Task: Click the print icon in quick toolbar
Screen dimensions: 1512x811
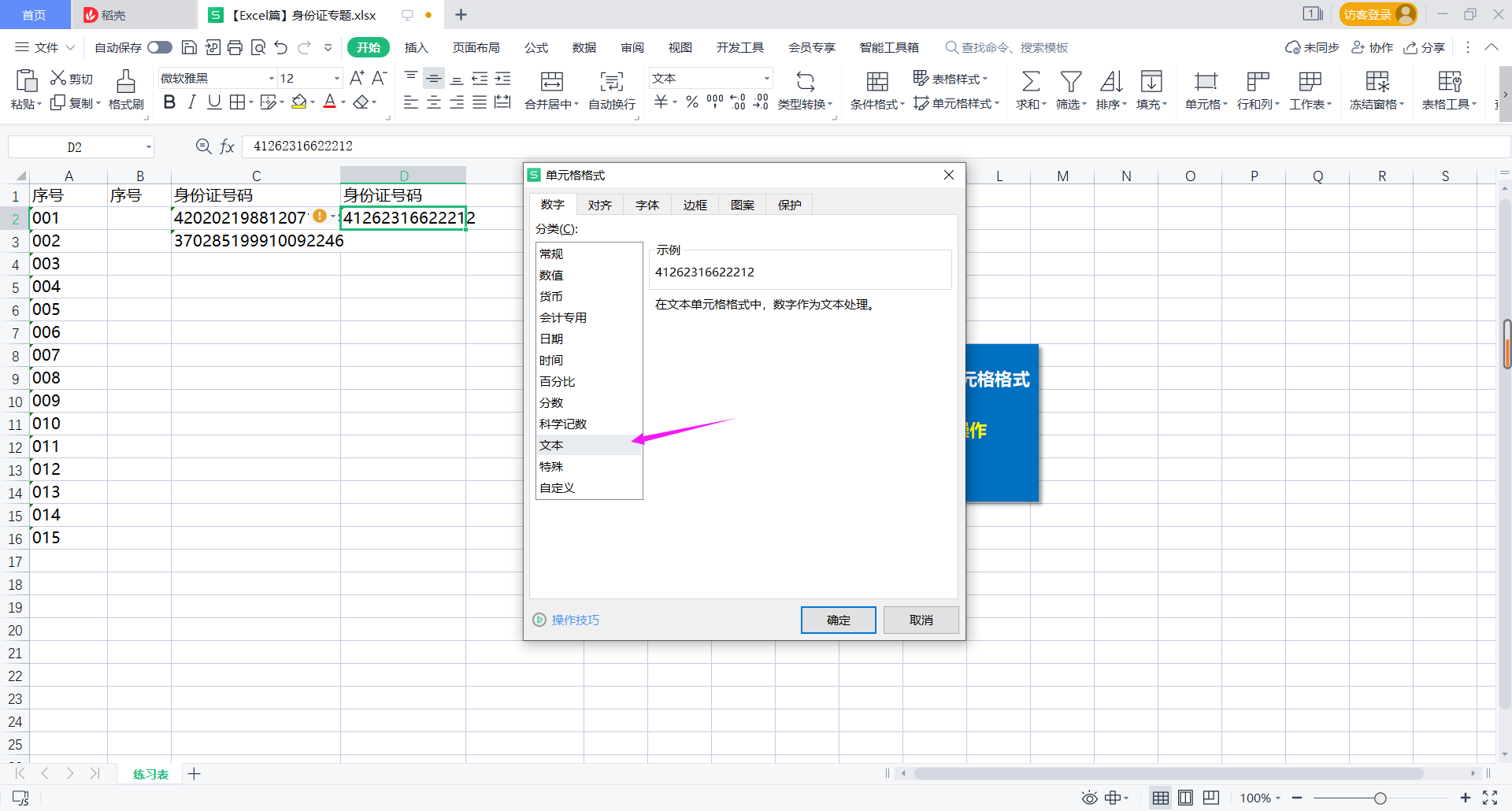Action: point(235,47)
